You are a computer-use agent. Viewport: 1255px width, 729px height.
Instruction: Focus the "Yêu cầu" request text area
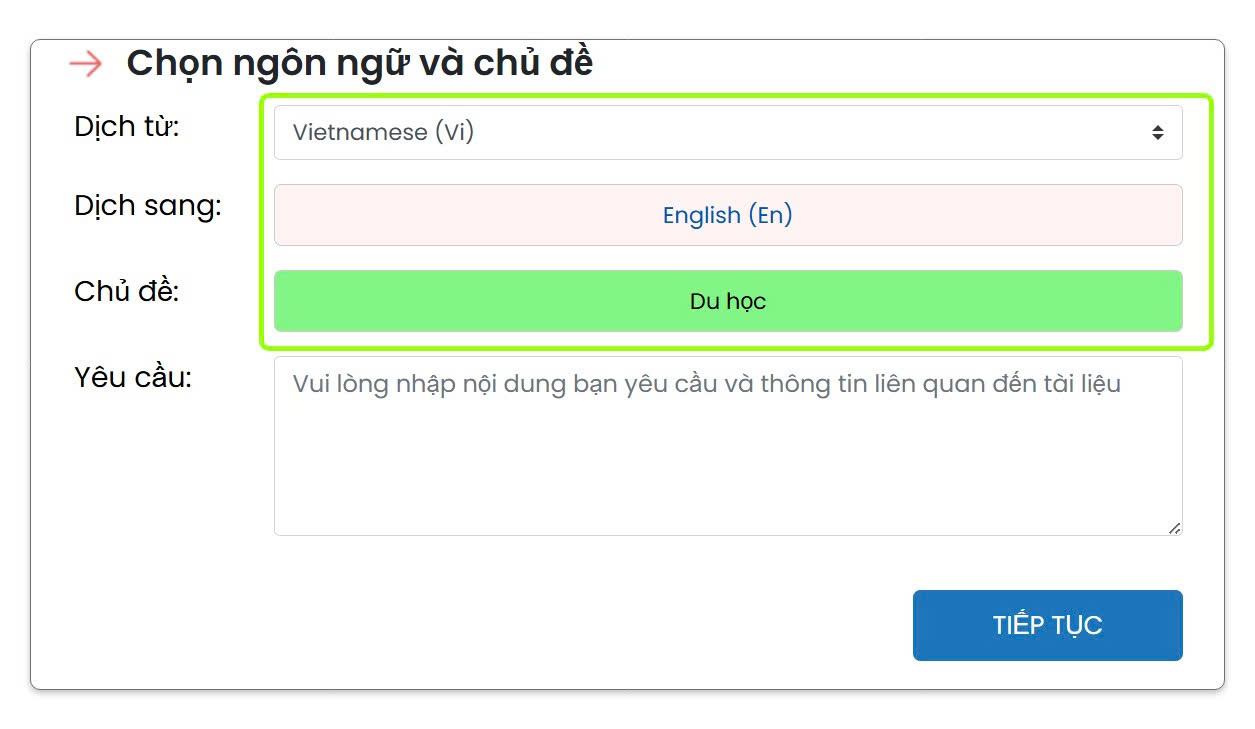(727, 460)
